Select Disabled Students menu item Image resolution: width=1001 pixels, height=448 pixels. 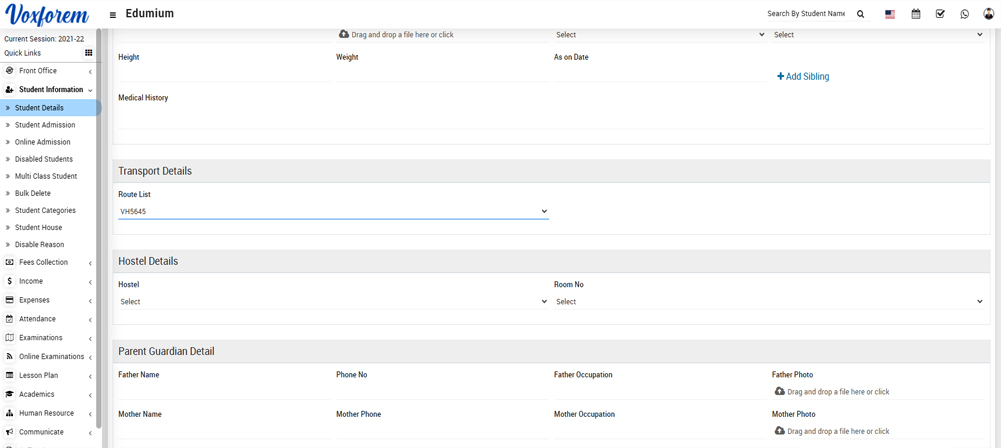pyautogui.click(x=44, y=159)
